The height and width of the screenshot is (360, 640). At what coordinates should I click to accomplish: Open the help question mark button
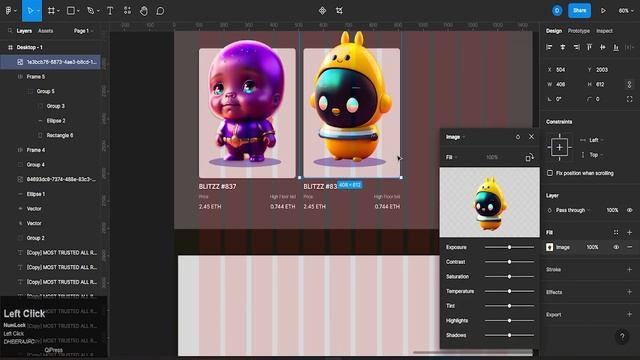(622, 337)
